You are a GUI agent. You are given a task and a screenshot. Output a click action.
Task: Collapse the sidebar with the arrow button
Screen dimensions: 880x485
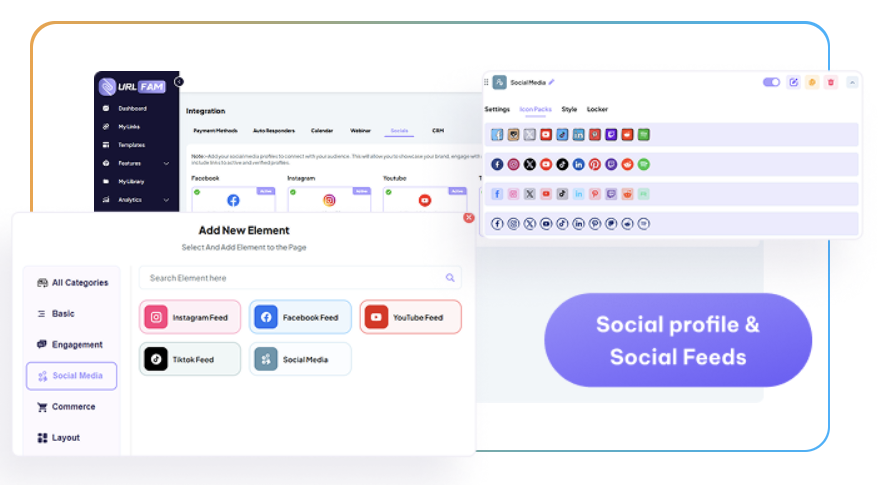pos(178,82)
